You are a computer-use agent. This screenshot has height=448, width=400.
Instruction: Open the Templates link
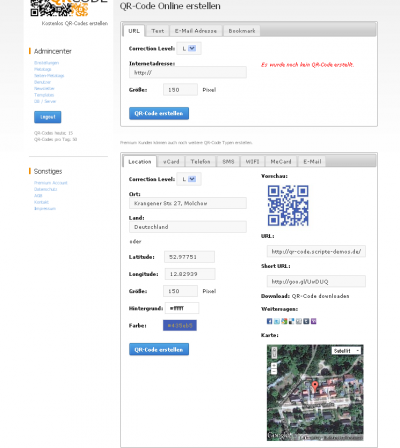pos(44,95)
